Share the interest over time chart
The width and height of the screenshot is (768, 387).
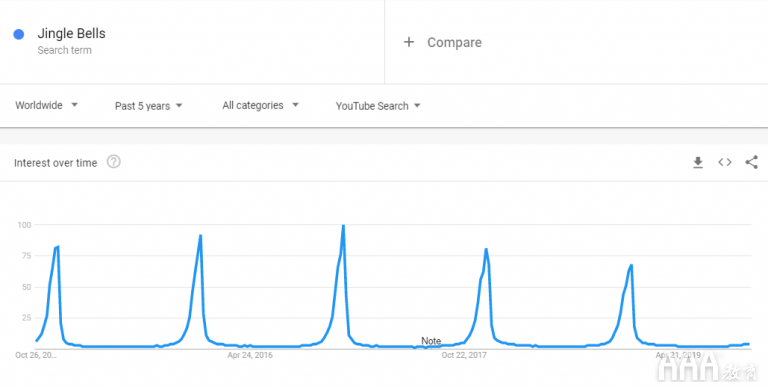tap(751, 162)
